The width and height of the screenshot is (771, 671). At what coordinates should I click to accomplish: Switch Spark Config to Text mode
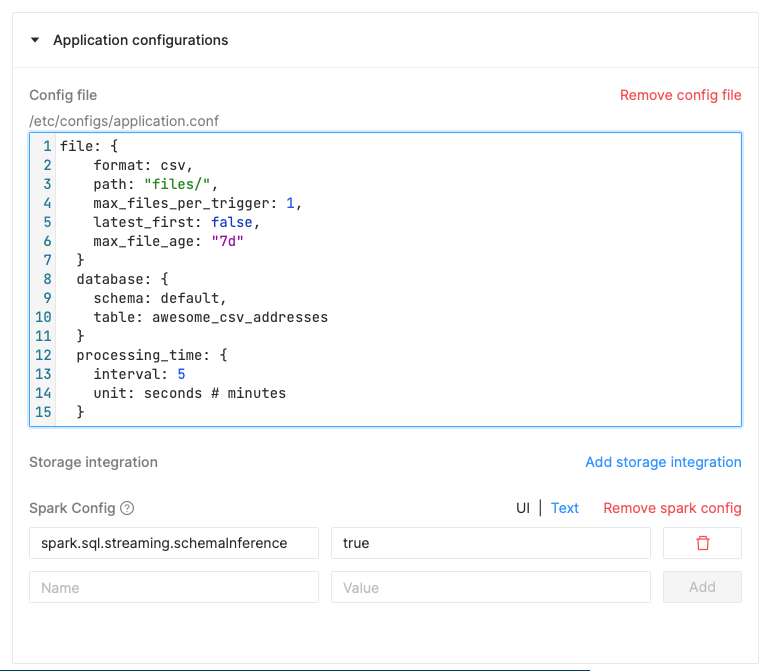564,508
